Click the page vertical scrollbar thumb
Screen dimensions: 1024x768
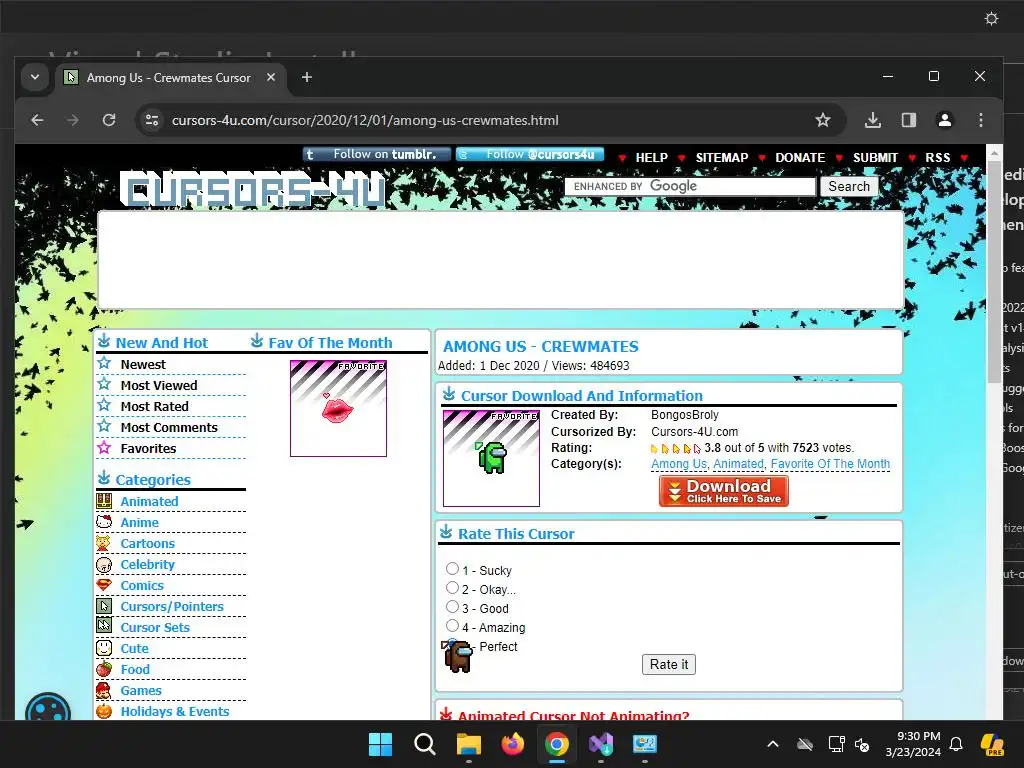point(994,271)
